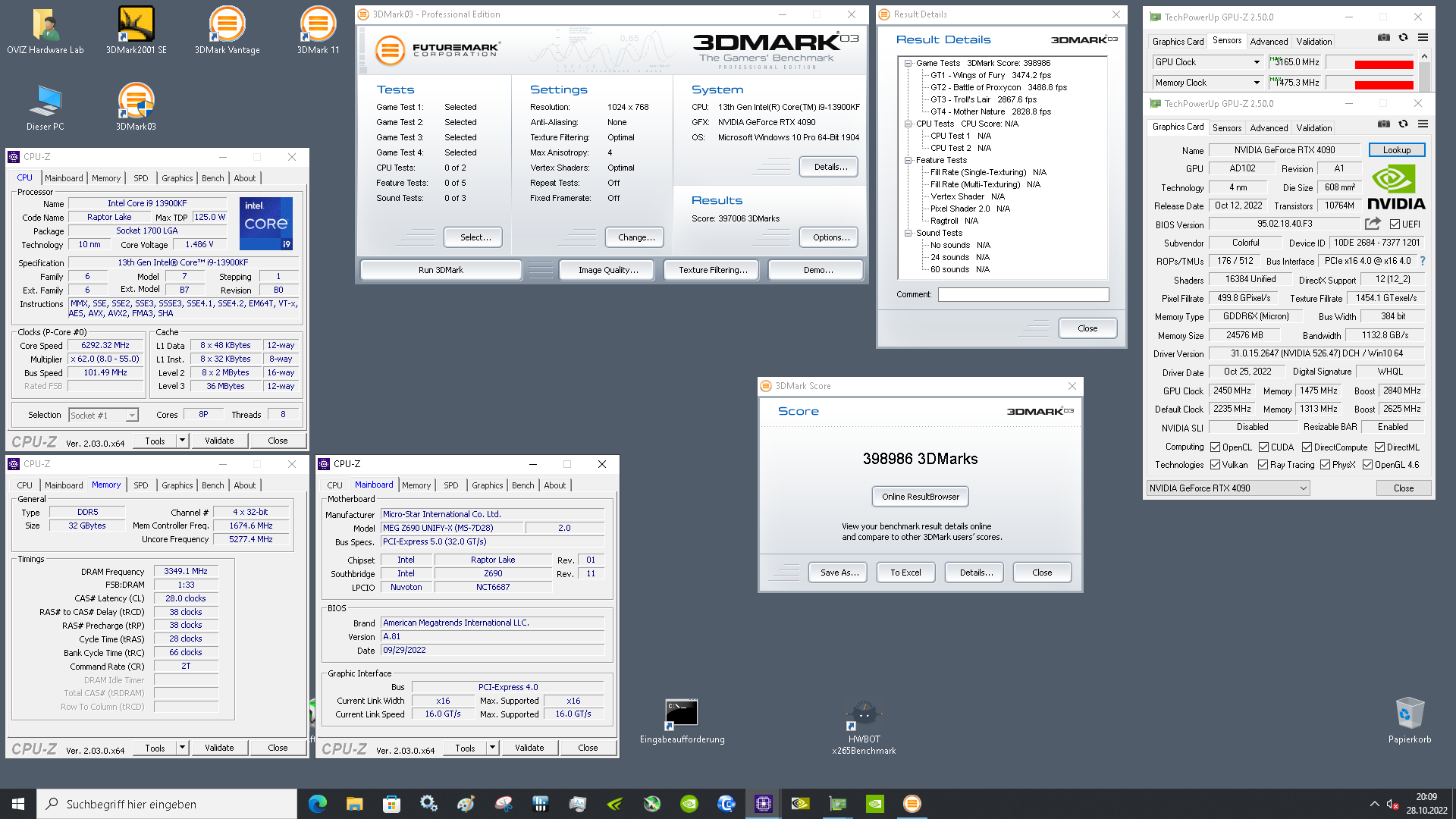Screen dimensions: 1456x819
Task: Toggle the OpenCL checkbox
Action: [x=1215, y=447]
